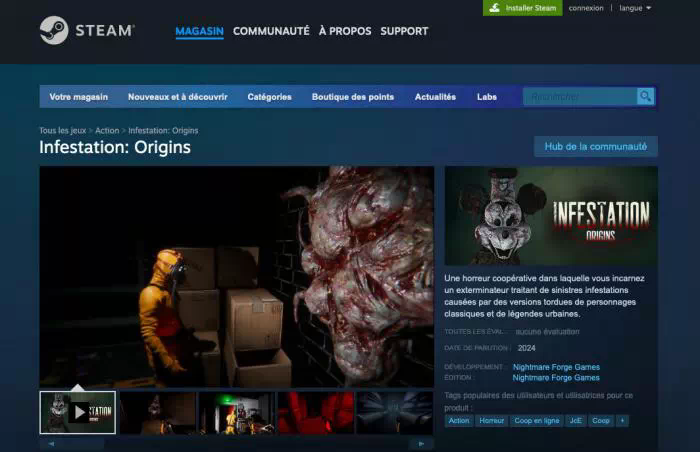Click the download icon on Installer Steam
This screenshot has width=700, height=452.
[494, 8]
